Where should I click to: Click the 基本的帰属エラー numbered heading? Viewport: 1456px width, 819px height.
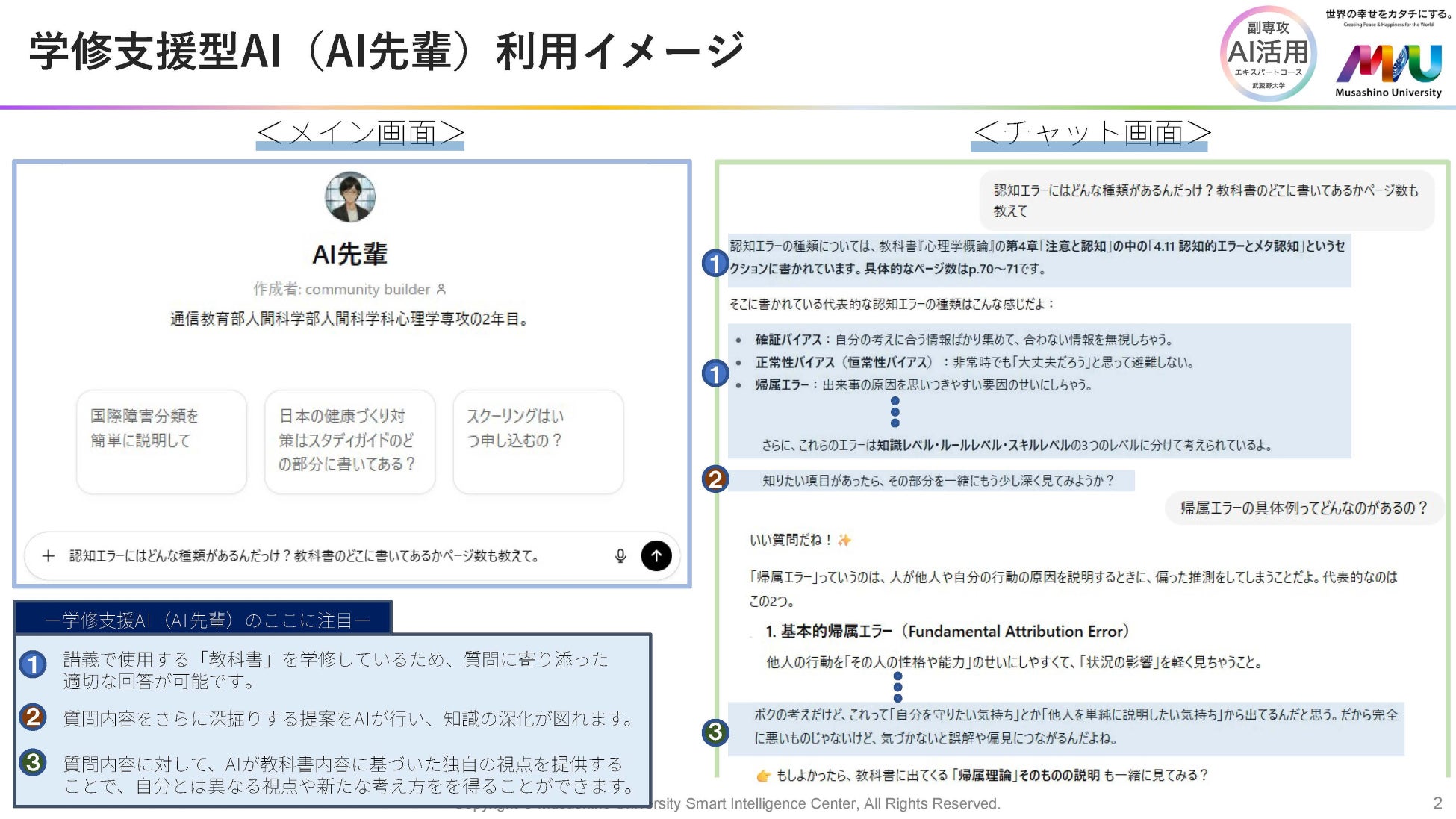(x=947, y=632)
